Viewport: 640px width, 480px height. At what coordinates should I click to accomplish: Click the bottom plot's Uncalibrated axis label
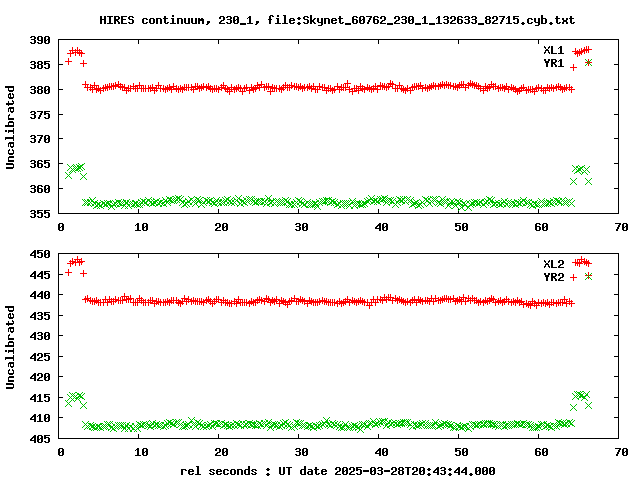click(10, 347)
